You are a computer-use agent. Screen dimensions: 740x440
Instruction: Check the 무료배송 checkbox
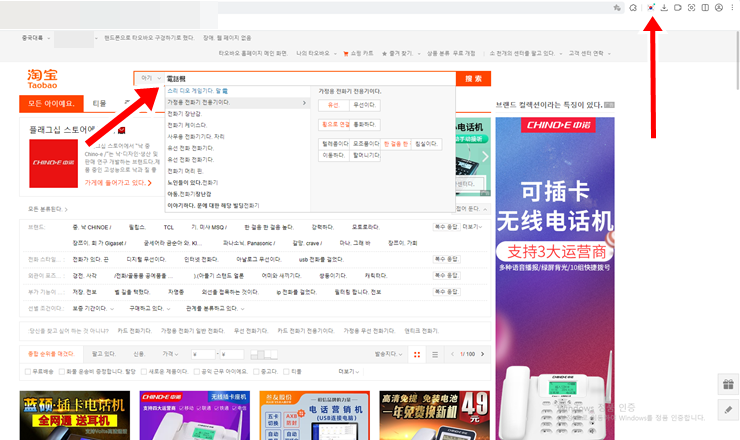tap(27, 372)
